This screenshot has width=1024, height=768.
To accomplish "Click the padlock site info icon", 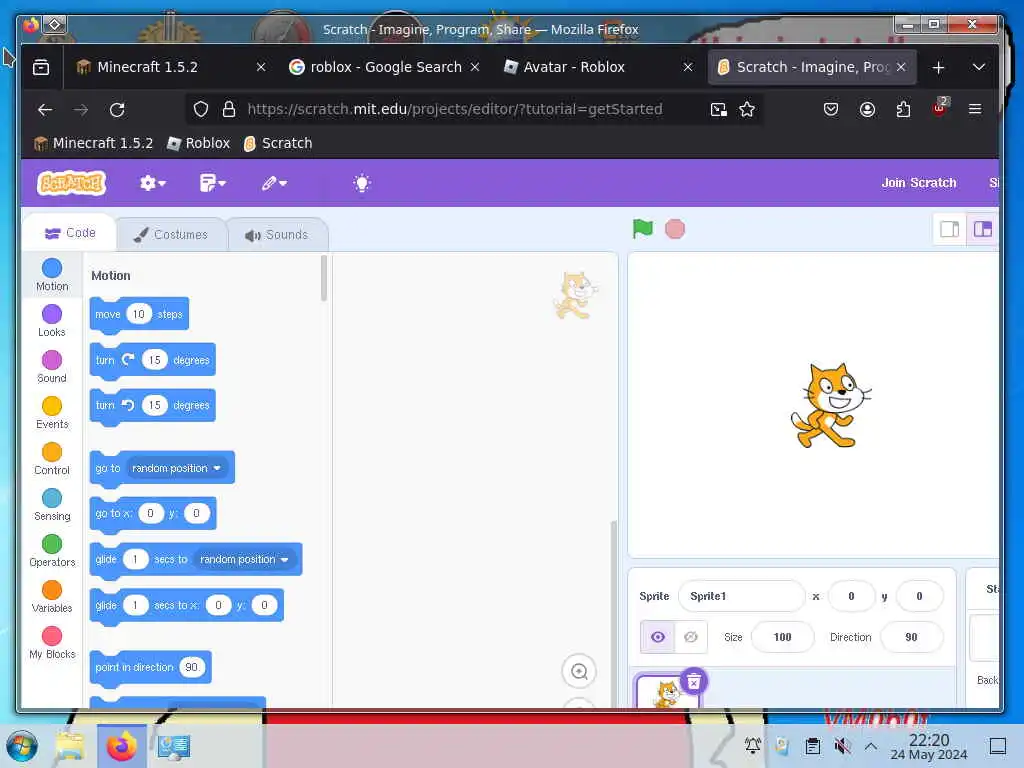I will 229,109.
